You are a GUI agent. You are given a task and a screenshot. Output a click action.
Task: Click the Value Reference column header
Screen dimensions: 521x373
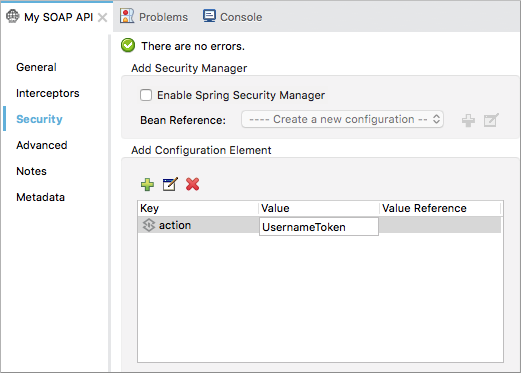[x=440, y=208]
